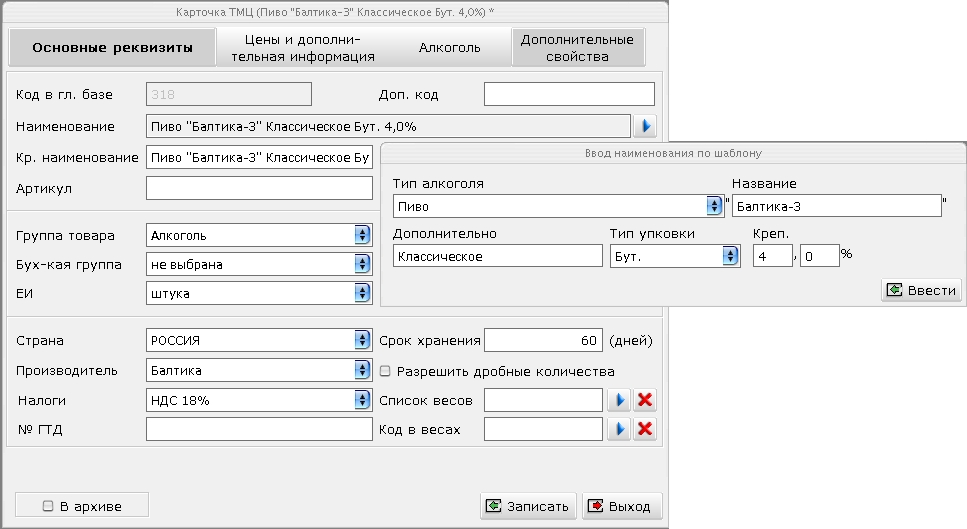Enable Разрешить дробные количества checkbox
Image resolution: width=967 pixels, height=529 pixels.
(x=385, y=371)
